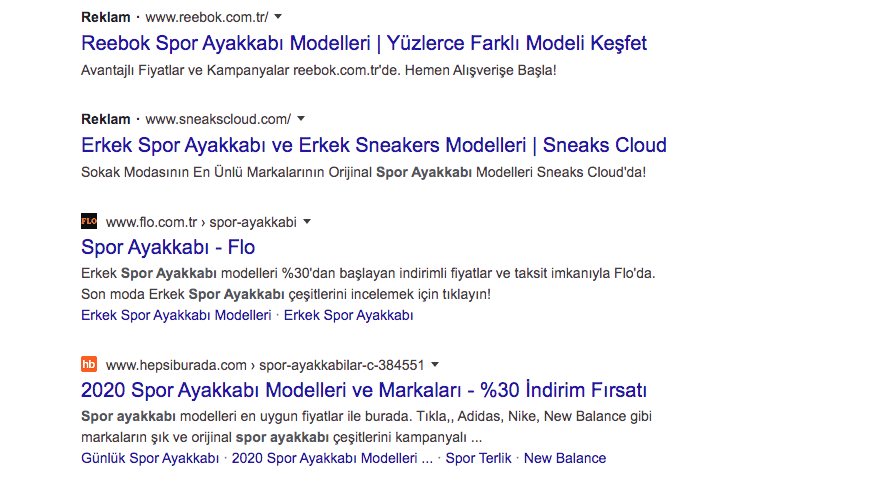
Task: Expand the reebok.com.tr ad dropdown arrow
Action: [x=278, y=17]
